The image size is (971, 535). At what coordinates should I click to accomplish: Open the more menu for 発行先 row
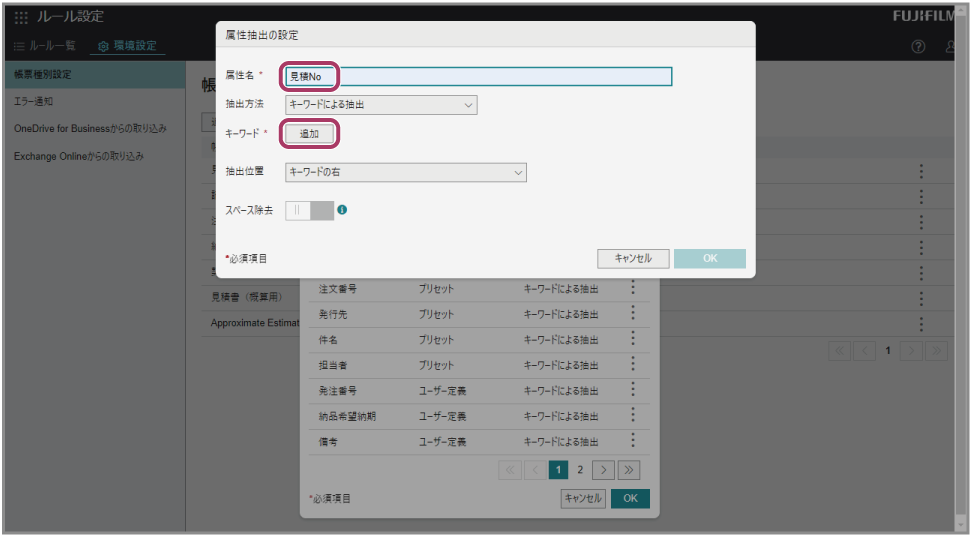633,313
